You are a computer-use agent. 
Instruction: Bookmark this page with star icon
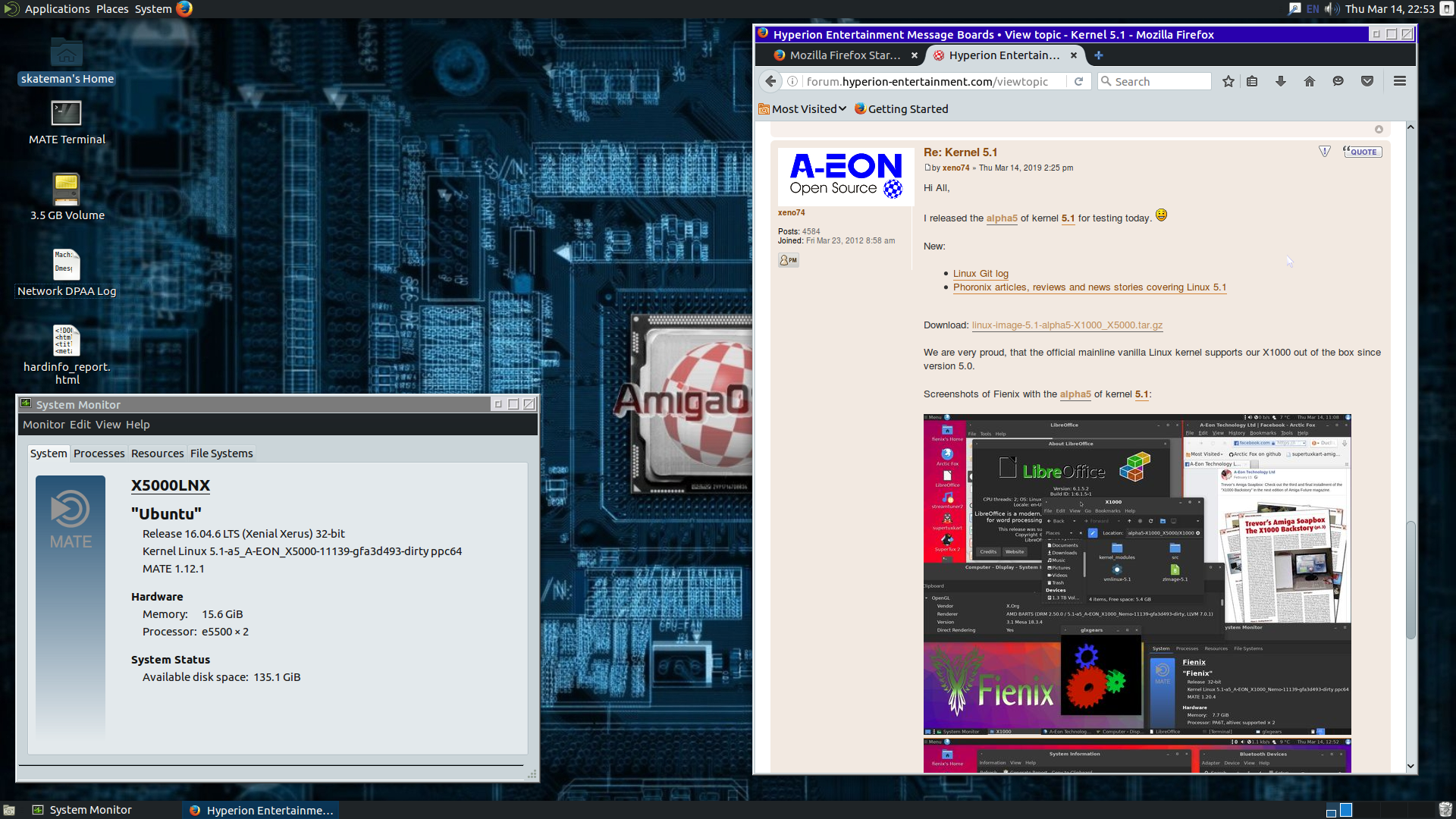(x=1228, y=81)
